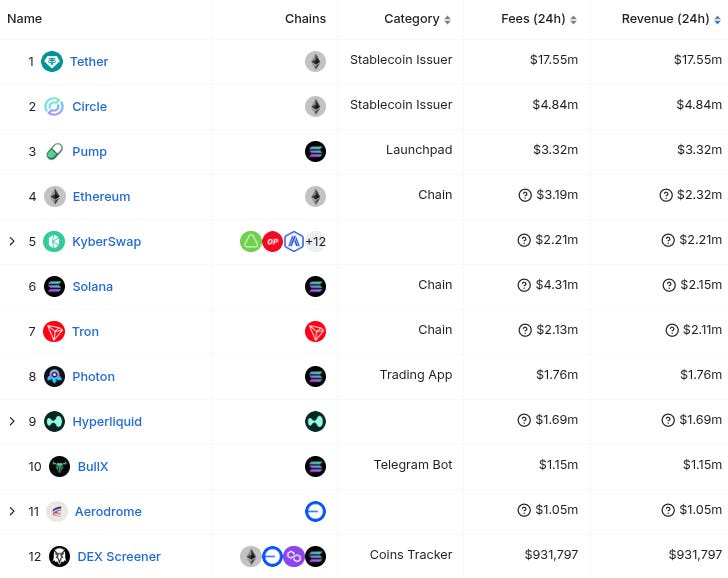Click the Hyperliquid logo beside the name
The width and height of the screenshot is (728, 578).
coord(54,422)
